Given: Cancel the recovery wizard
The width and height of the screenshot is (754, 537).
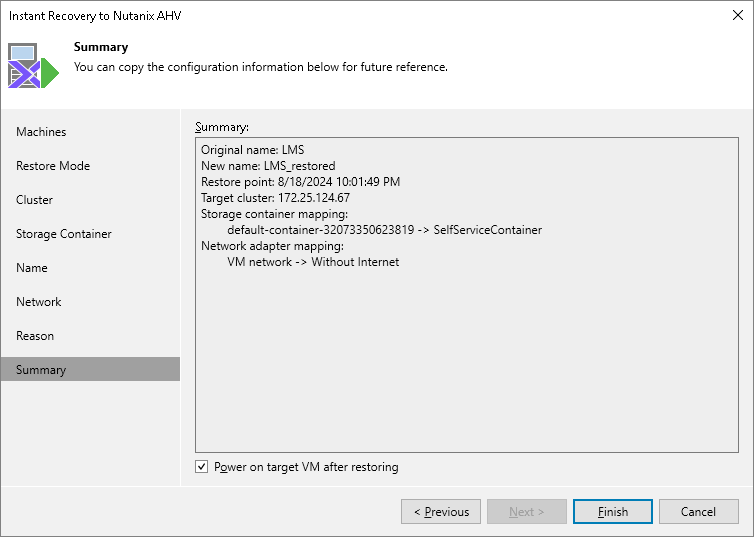Looking at the screenshot, I should pos(698,512).
